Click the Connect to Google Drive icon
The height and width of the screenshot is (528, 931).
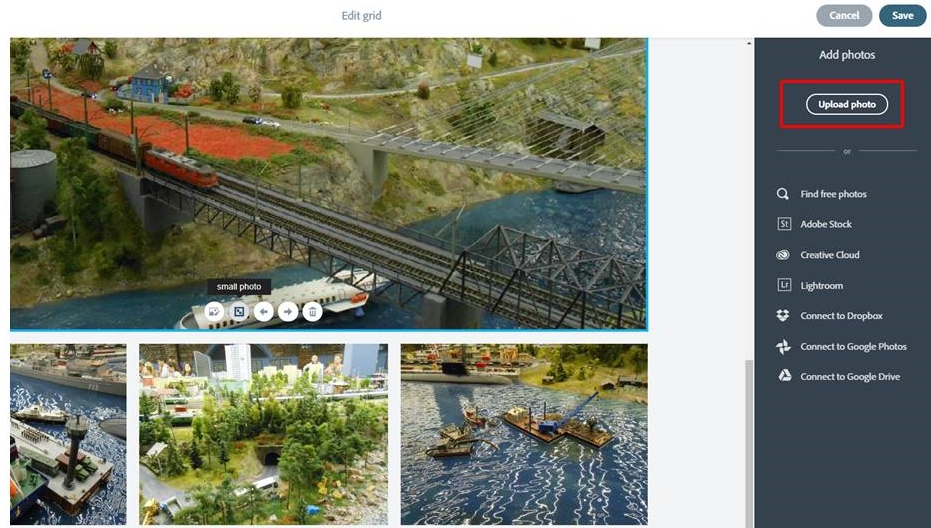784,376
